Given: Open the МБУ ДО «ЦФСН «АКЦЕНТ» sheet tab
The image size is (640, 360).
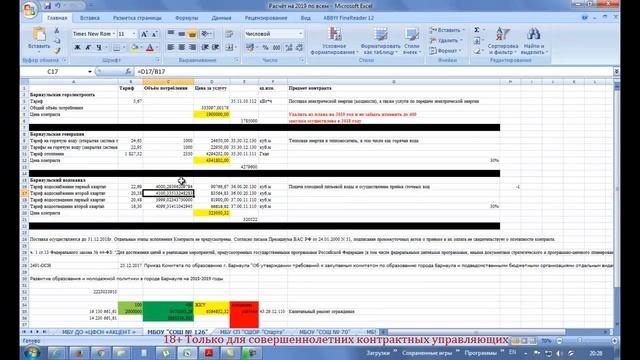Looking at the screenshot, I should click(x=98, y=332).
